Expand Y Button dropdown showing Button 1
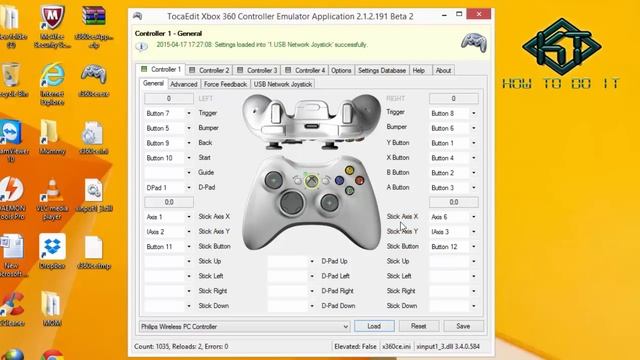This screenshot has height=360, width=640. [473, 143]
